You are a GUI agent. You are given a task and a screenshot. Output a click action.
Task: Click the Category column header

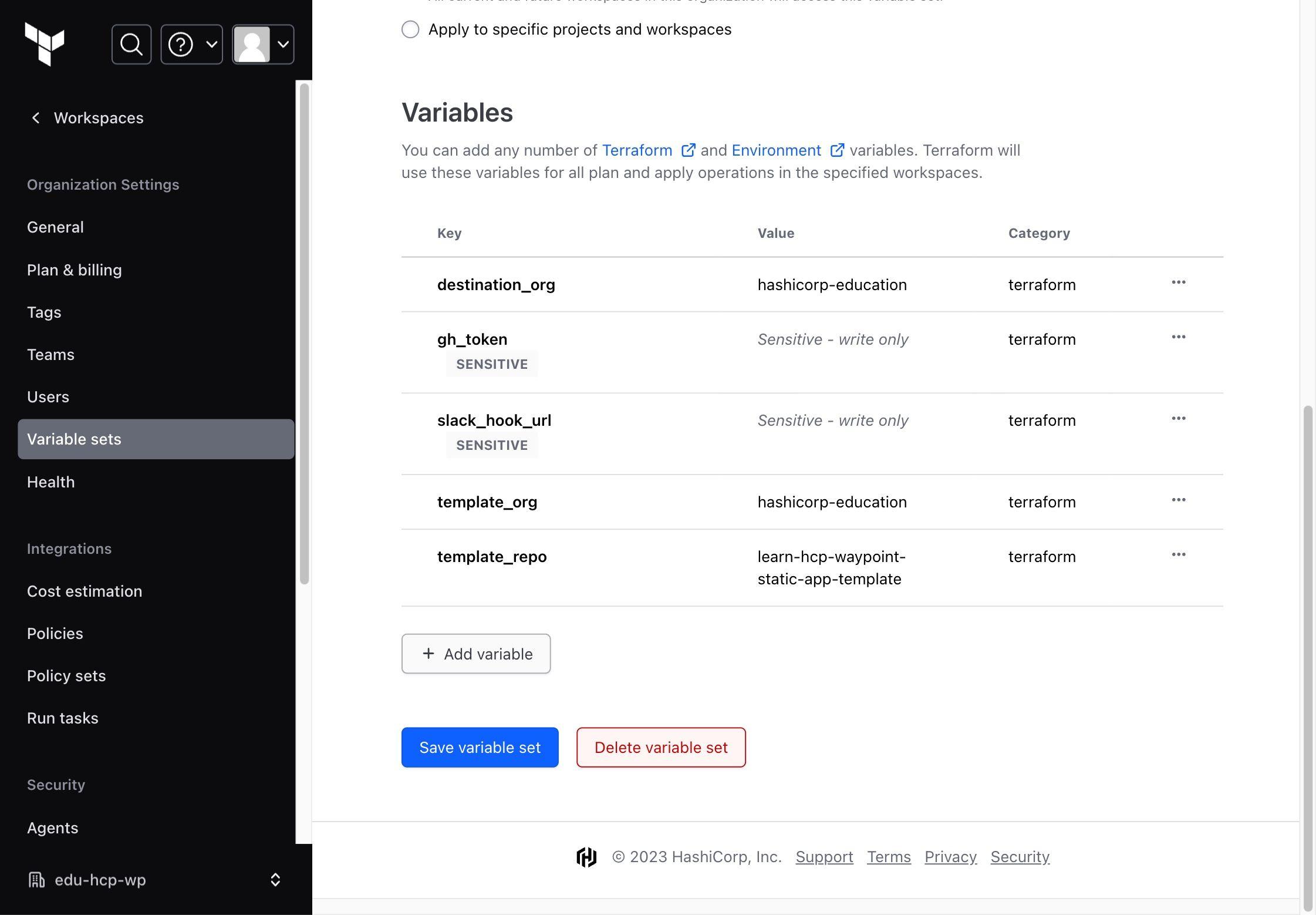pos(1039,233)
